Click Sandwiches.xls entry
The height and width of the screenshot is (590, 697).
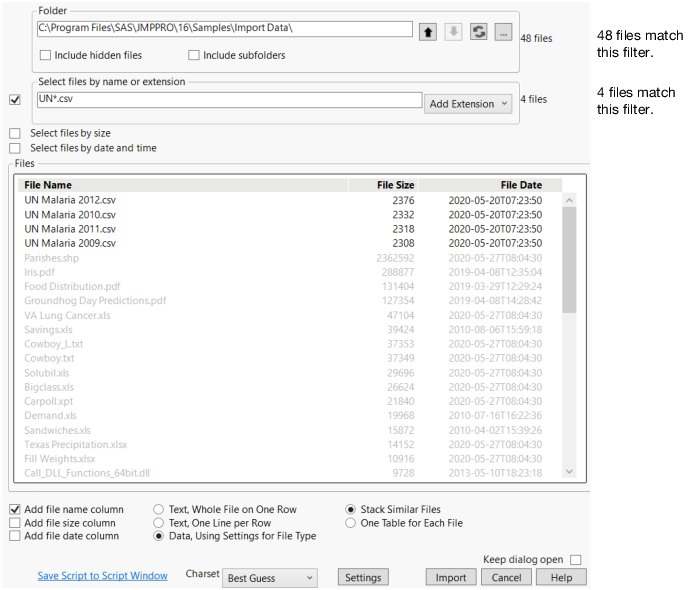click(x=57, y=430)
